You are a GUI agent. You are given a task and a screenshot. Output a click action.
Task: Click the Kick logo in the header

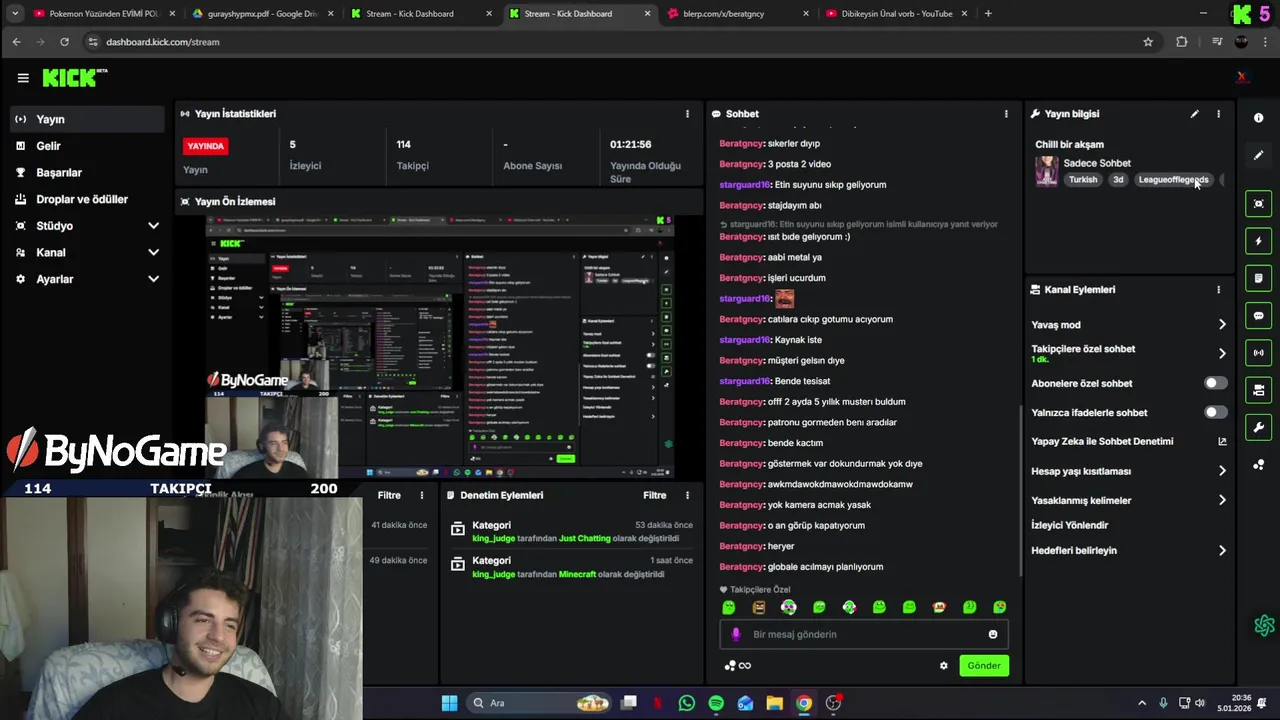pos(74,77)
